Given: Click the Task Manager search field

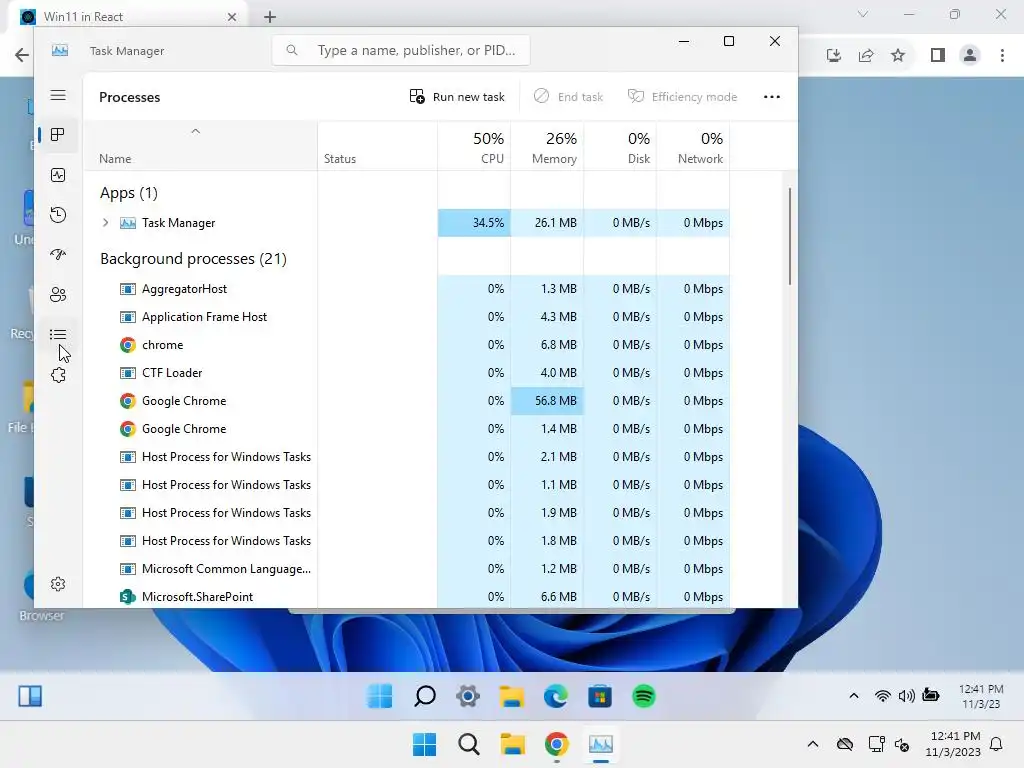Looking at the screenshot, I should (x=401, y=50).
